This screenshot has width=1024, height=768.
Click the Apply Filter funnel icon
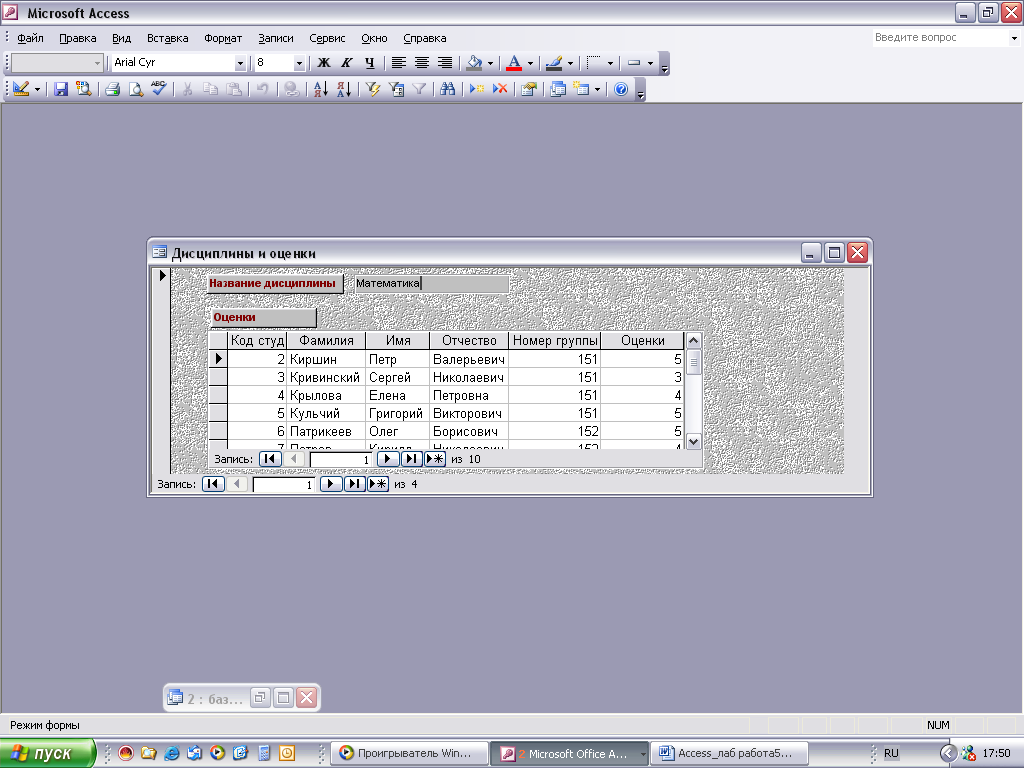click(x=419, y=89)
